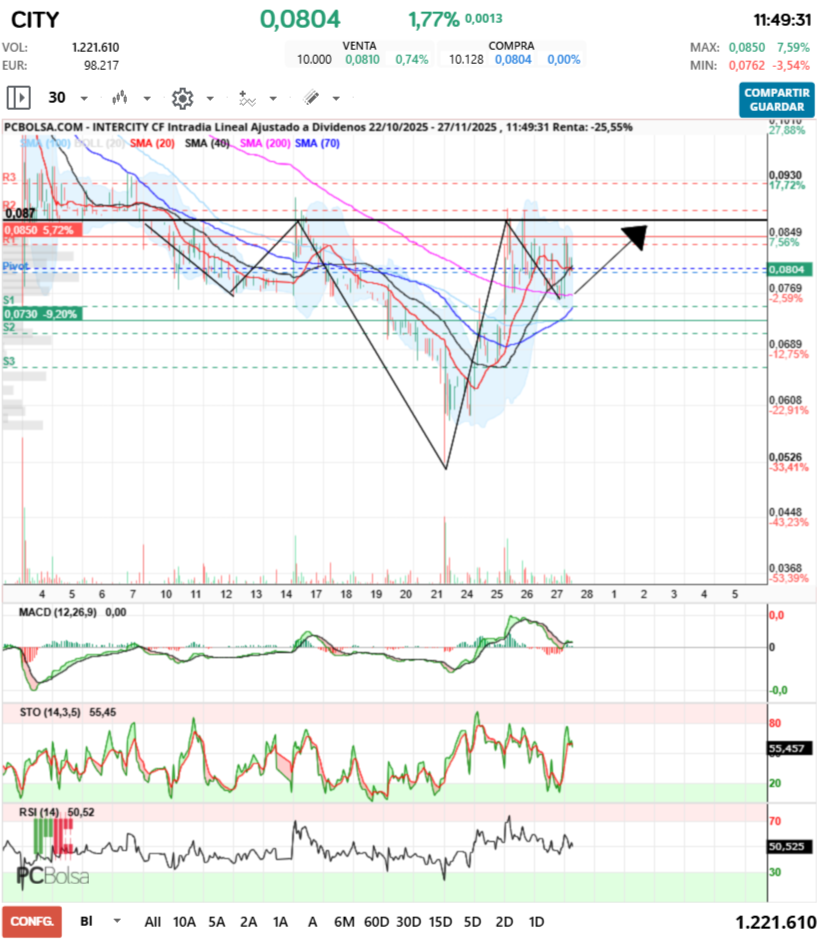
Task: Click the STO value tag 55,457
Action: pos(790,749)
